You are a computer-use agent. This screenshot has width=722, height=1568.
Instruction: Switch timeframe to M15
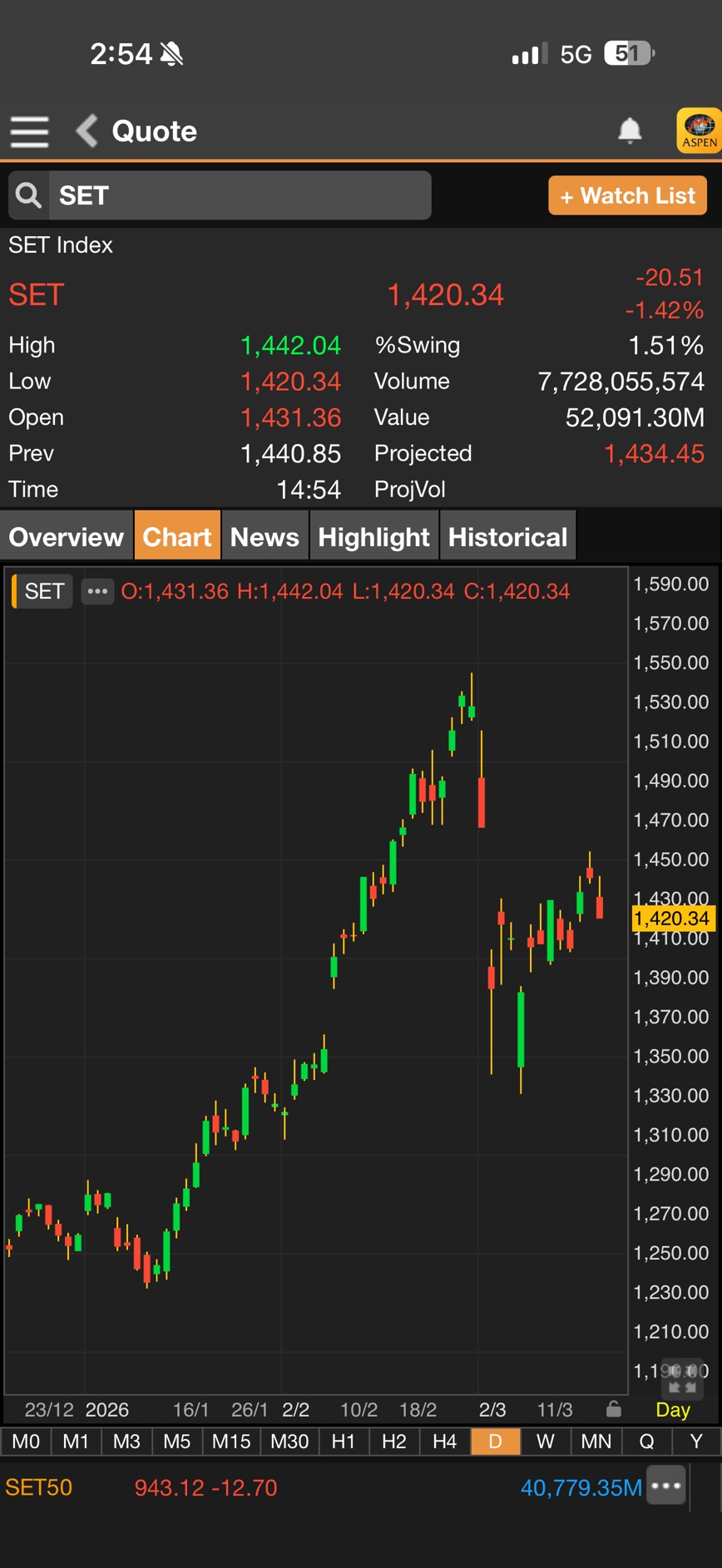pyautogui.click(x=231, y=1442)
